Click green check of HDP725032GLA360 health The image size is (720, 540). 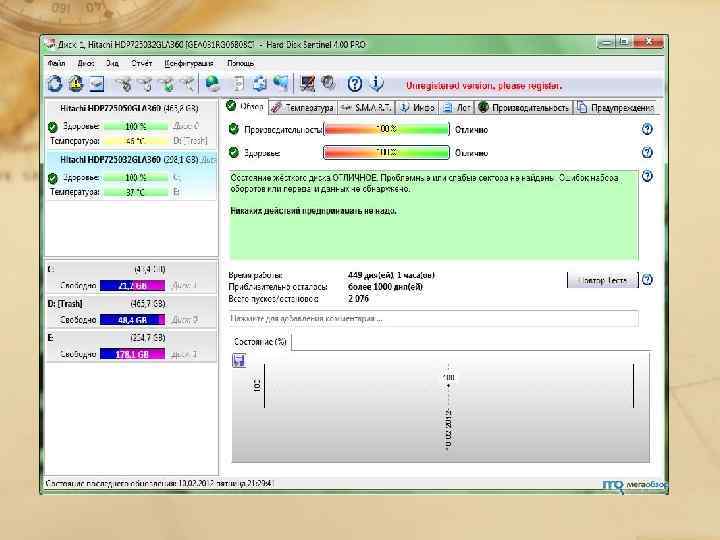(x=53, y=178)
